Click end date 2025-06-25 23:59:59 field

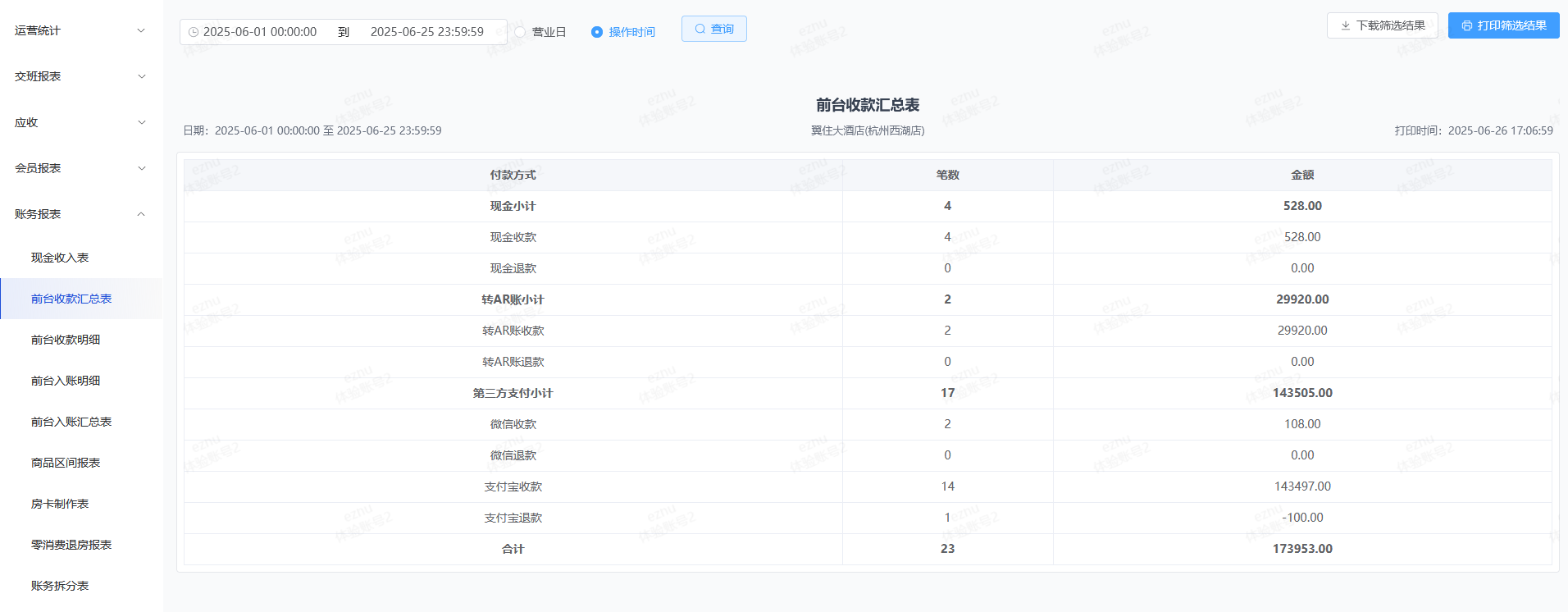tap(427, 32)
